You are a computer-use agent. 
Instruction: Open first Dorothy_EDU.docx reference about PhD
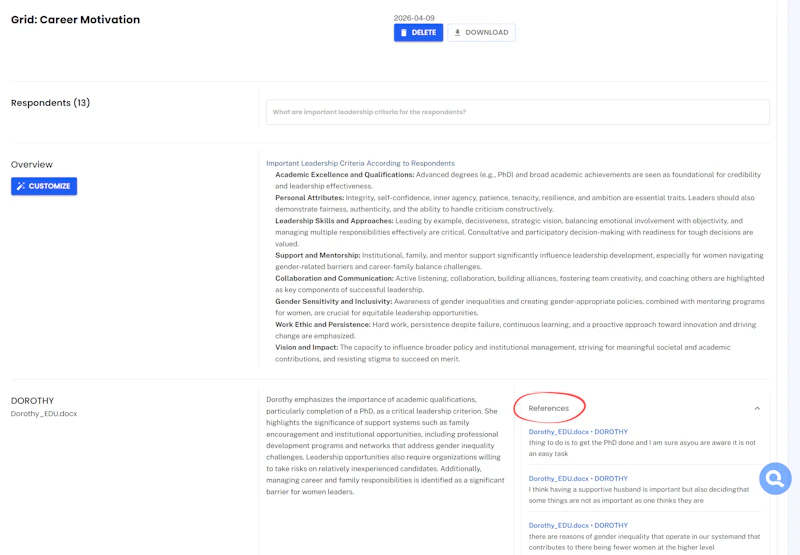coord(578,432)
